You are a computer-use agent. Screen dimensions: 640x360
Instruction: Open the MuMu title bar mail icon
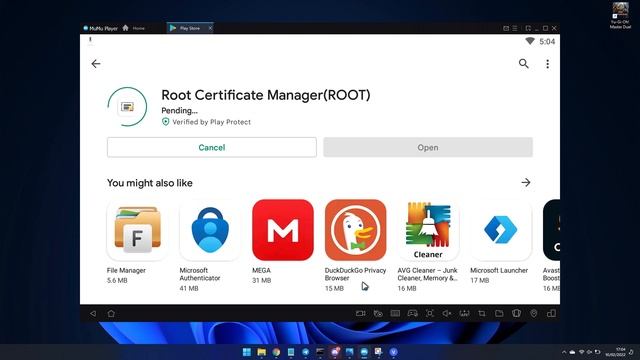[x=506, y=28]
